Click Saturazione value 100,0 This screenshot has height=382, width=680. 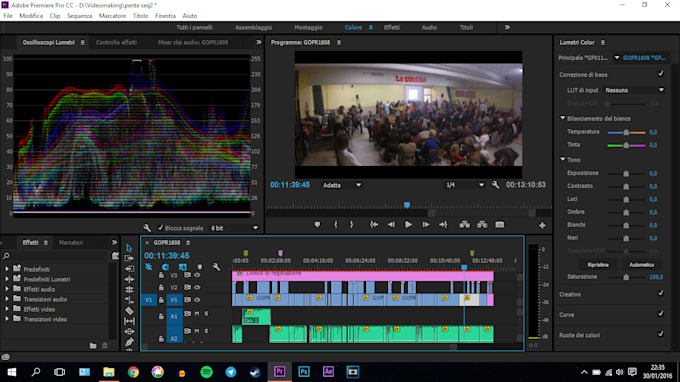pyautogui.click(x=656, y=277)
